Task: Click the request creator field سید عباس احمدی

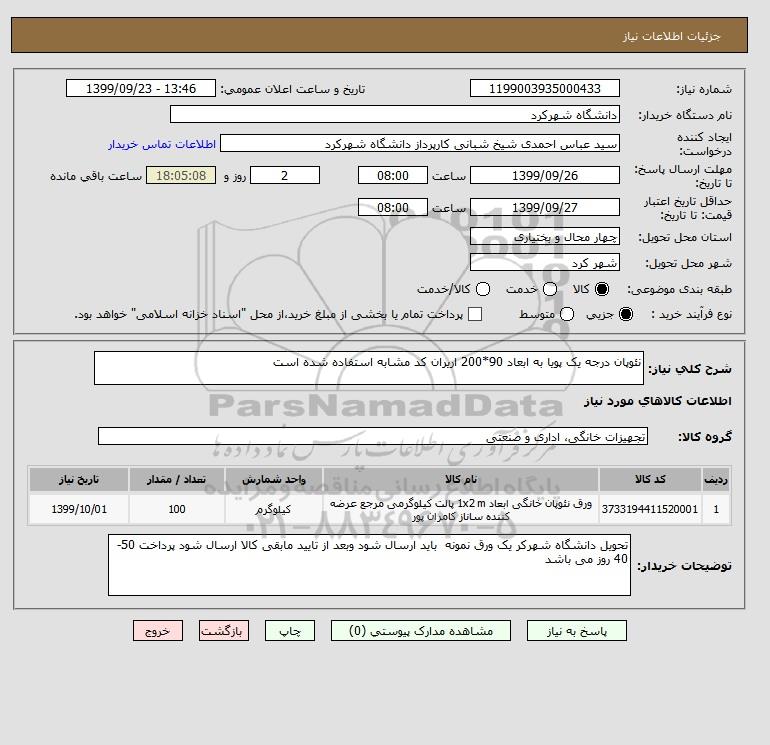Action: (x=420, y=144)
